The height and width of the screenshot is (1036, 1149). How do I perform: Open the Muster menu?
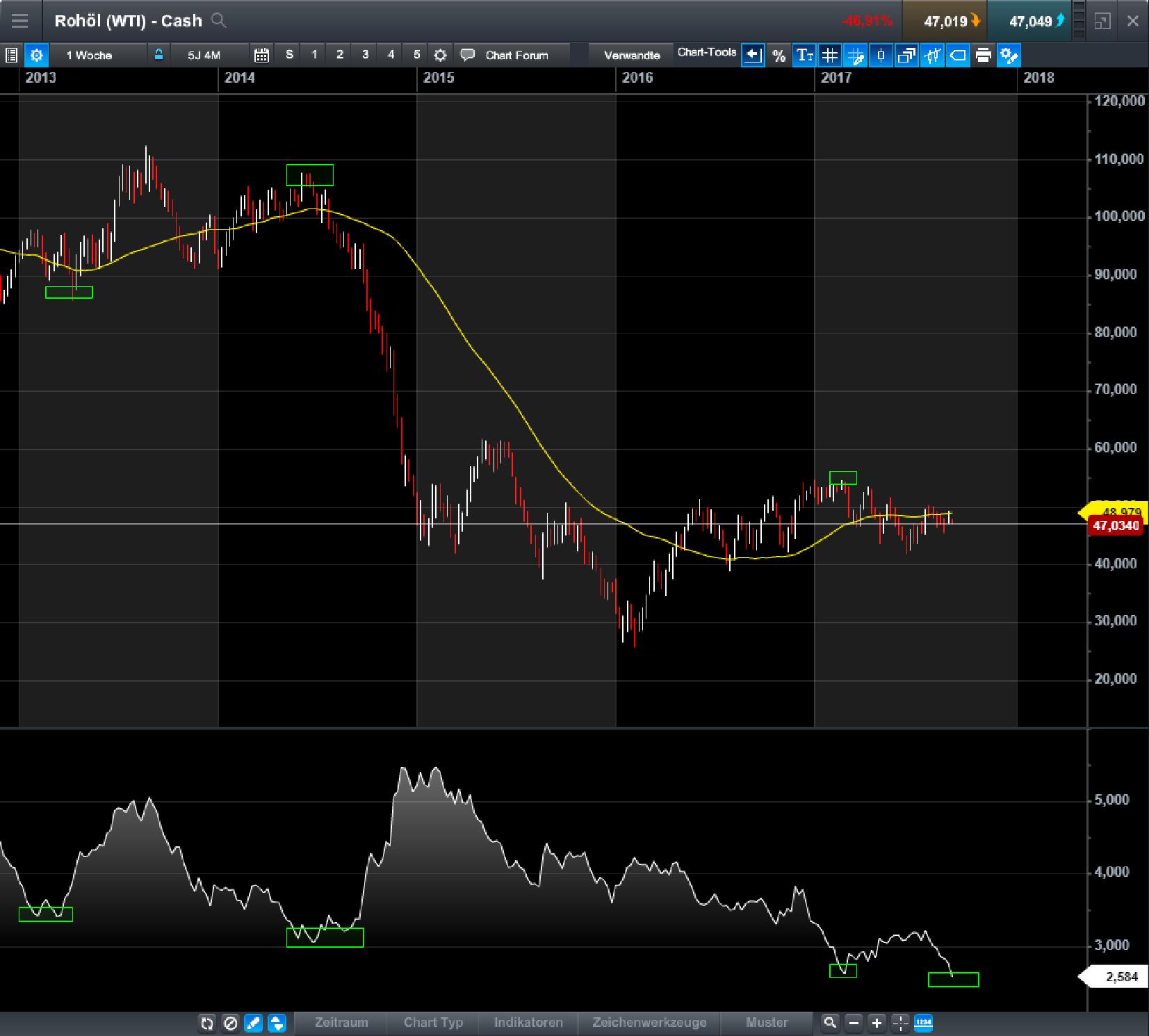767,1022
